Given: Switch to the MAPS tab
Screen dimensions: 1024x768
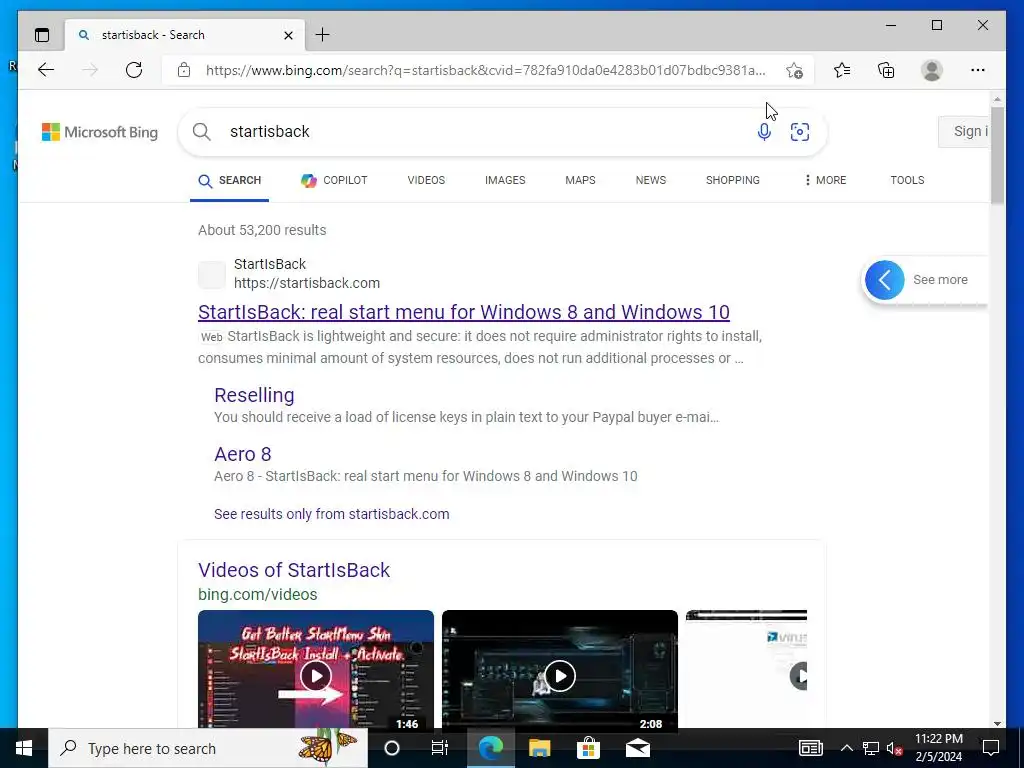Looking at the screenshot, I should (x=580, y=180).
